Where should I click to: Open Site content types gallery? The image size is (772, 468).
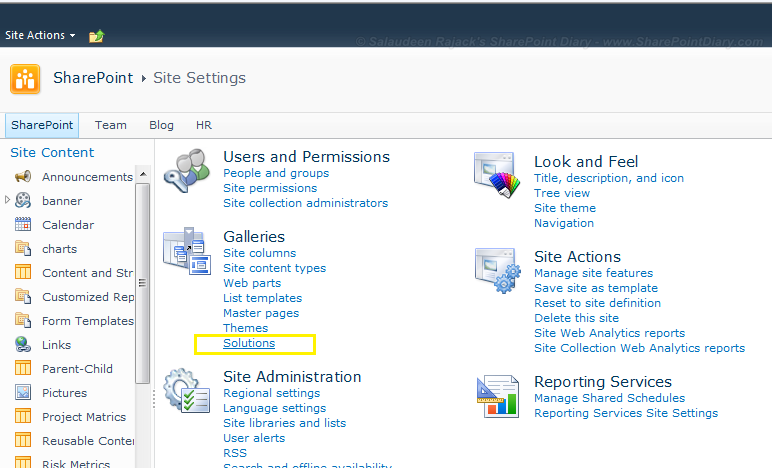pyautogui.click(x=274, y=268)
